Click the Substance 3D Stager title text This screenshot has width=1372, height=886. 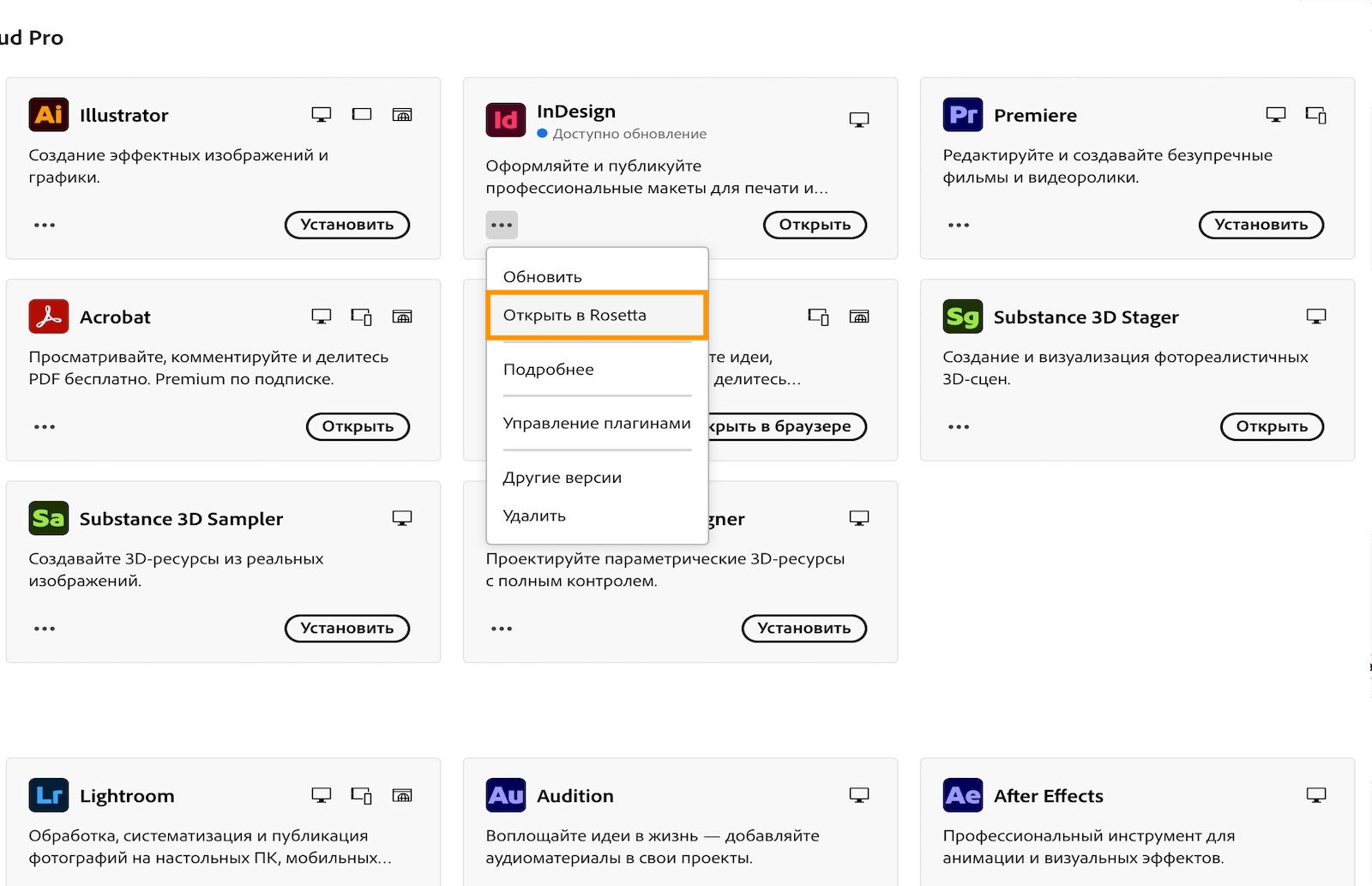(x=1086, y=317)
